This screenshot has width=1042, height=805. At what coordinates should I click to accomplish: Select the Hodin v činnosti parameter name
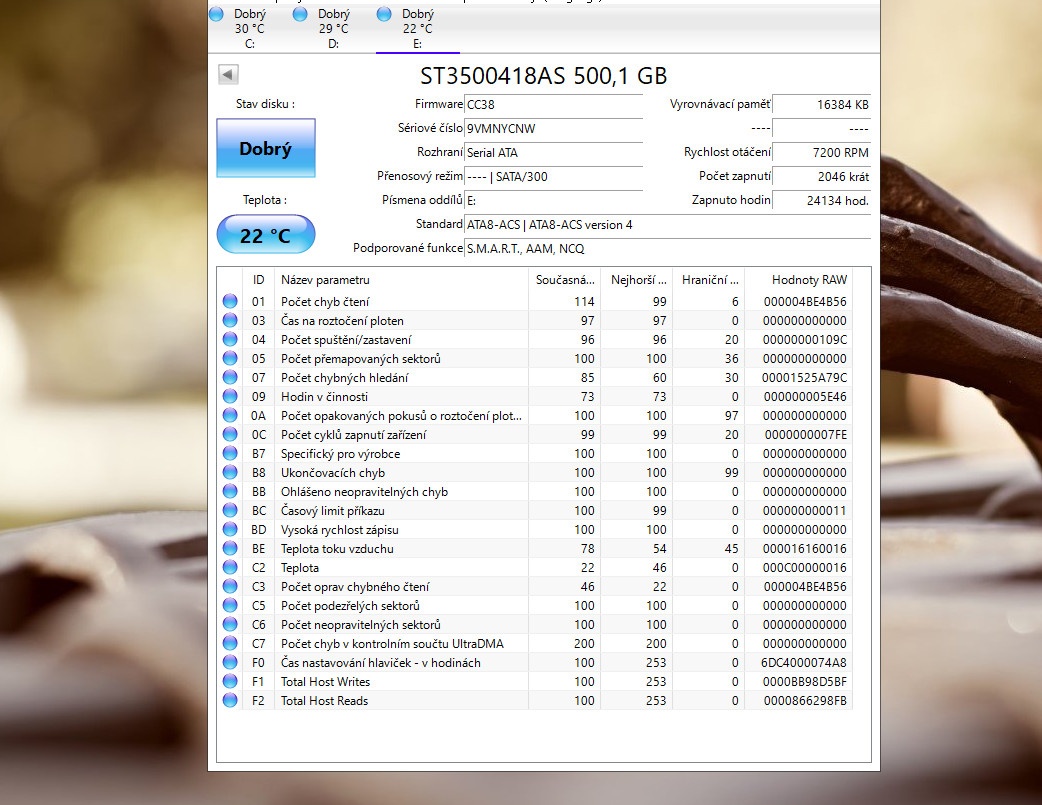click(x=324, y=397)
